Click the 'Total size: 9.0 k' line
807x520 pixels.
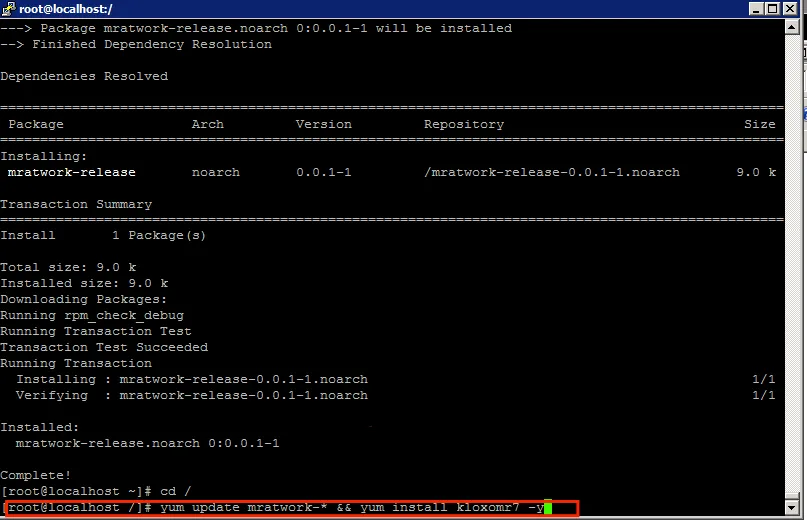[x=68, y=267]
